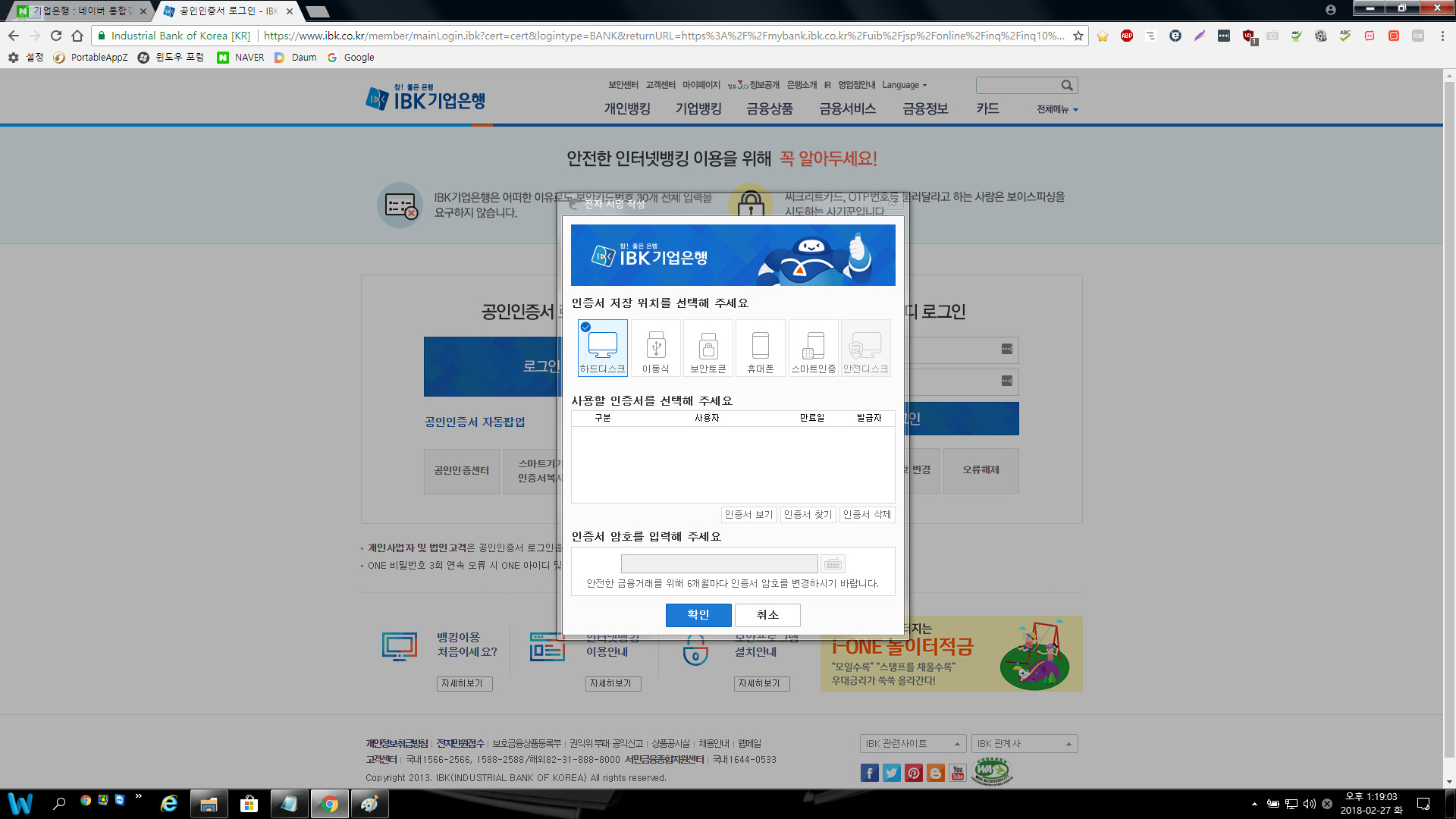Click the 구분 column header
This screenshot has width=1456, height=819.
pos(603,418)
